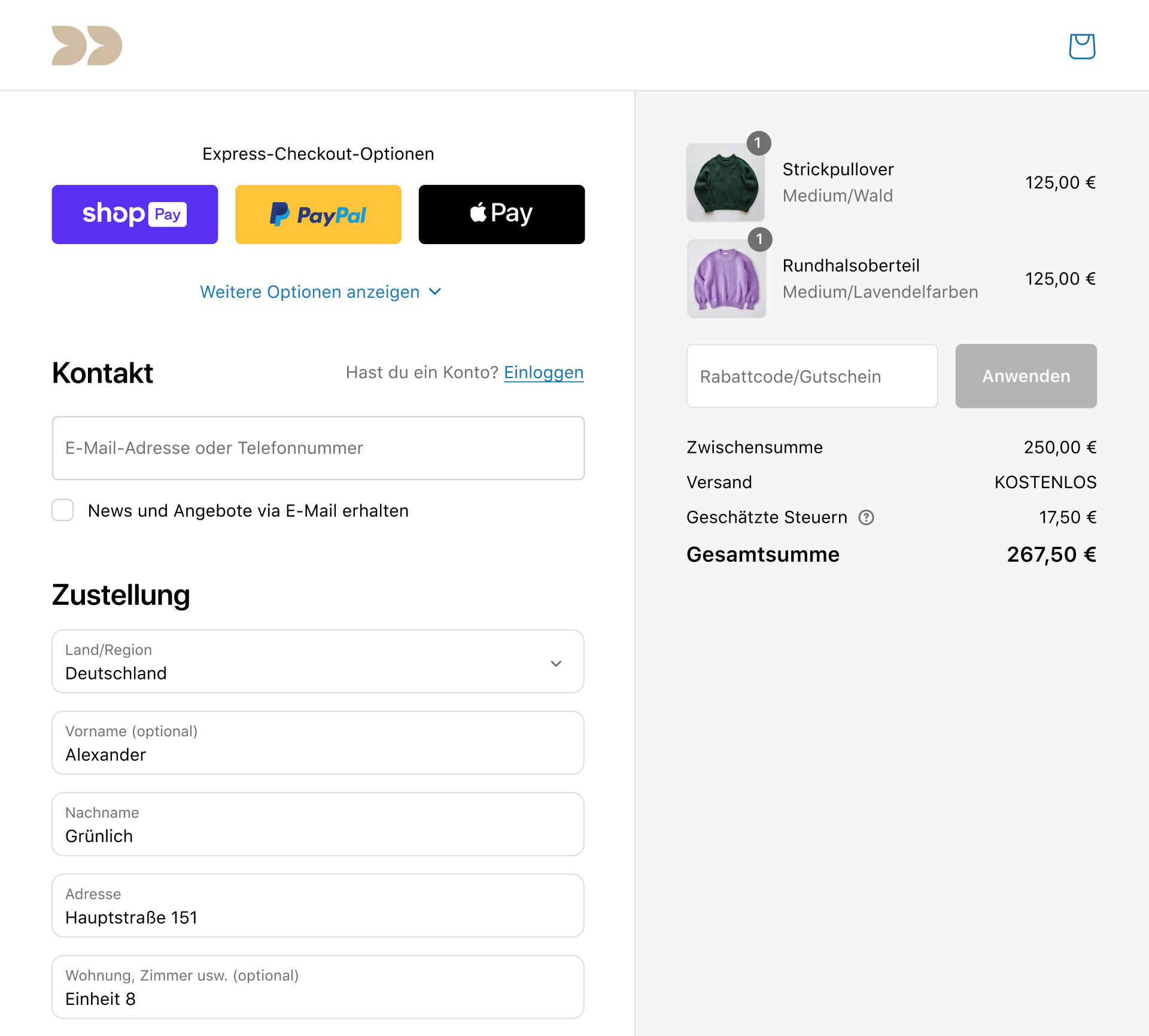
Task: Enable news and offers email checkbox
Action: click(63, 510)
